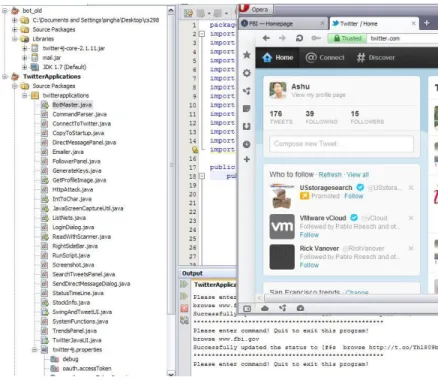Follow Rick Vanover

pos(309,265)
